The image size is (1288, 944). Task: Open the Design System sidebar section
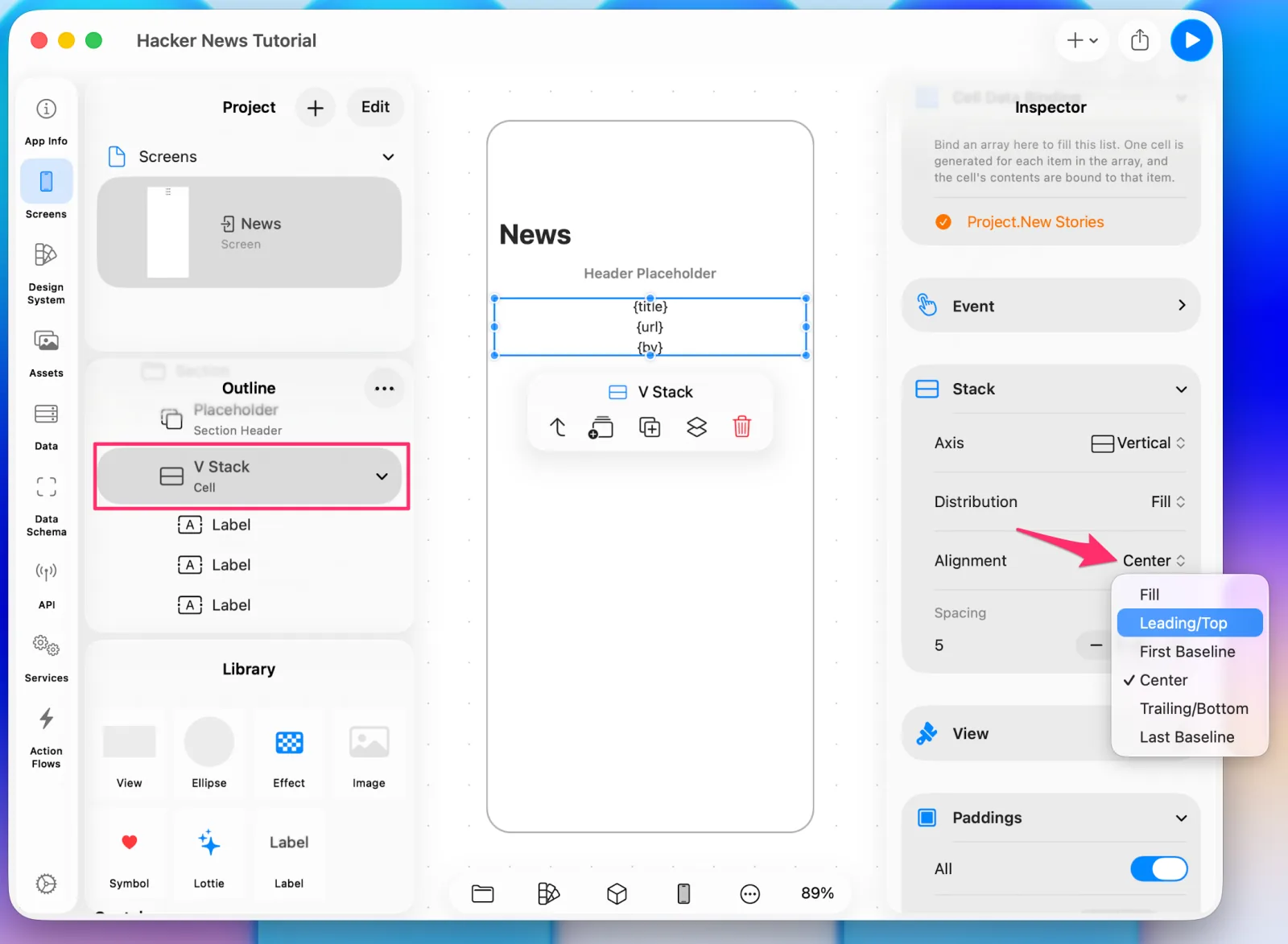[46, 273]
